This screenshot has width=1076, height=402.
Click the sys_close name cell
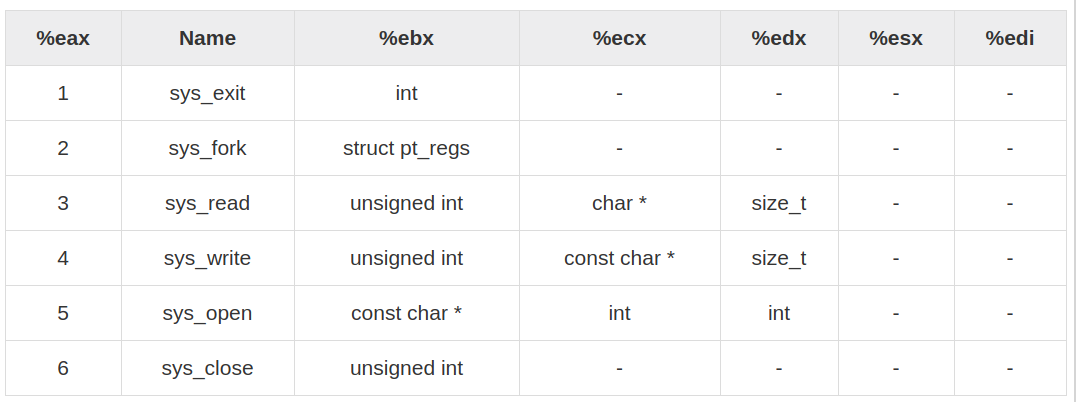(208, 368)
